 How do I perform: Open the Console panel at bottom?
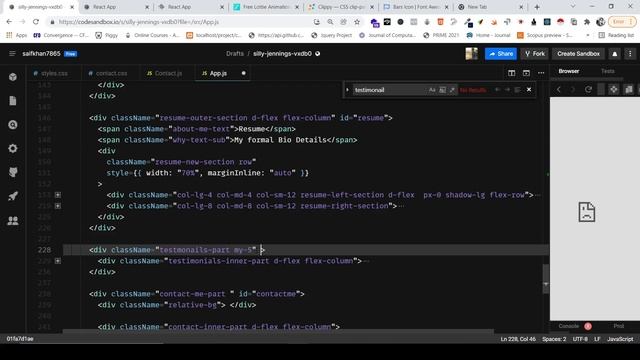click(569, 326)
